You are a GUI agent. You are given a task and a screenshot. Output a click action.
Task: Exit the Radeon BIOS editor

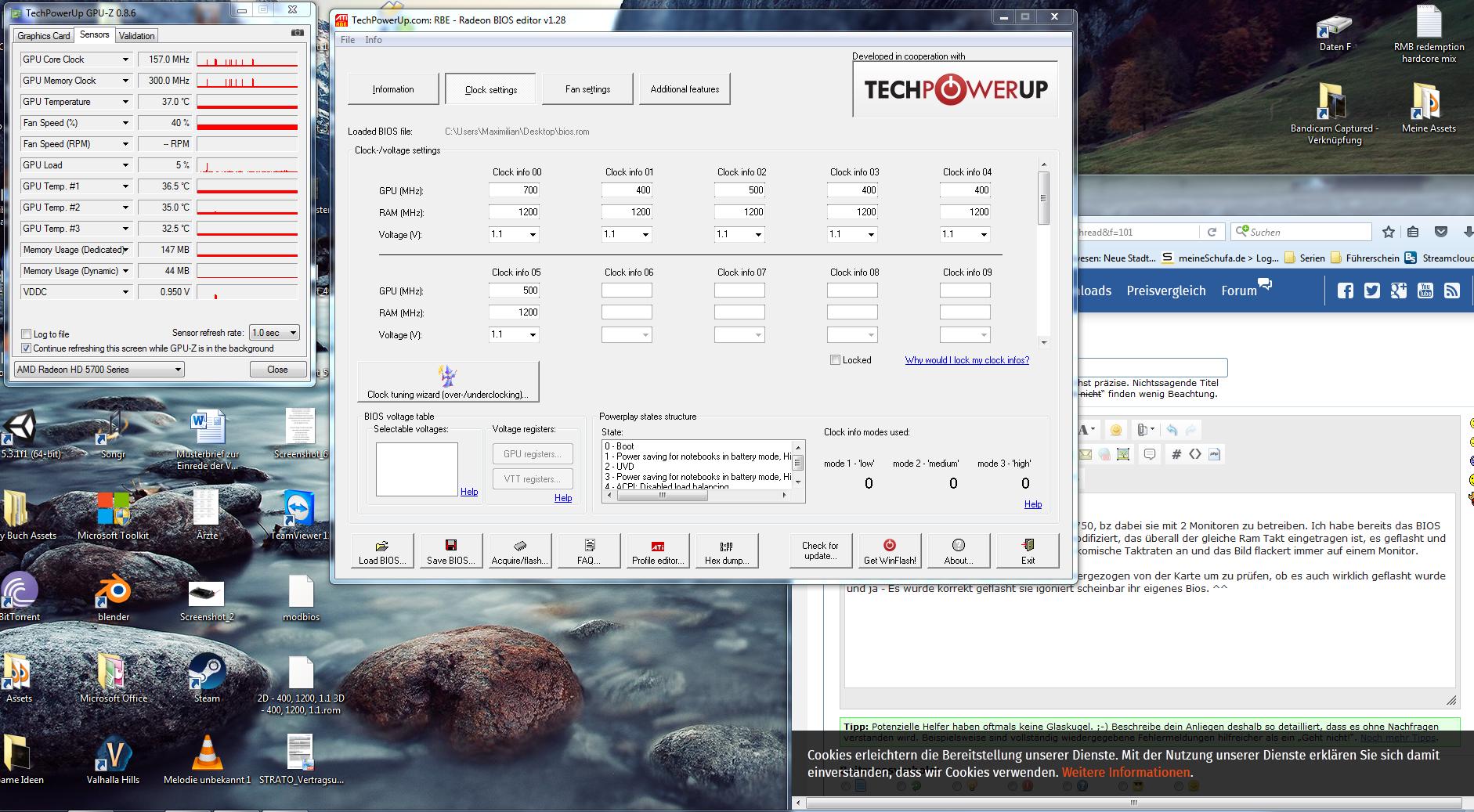(x=1028, y=551)
